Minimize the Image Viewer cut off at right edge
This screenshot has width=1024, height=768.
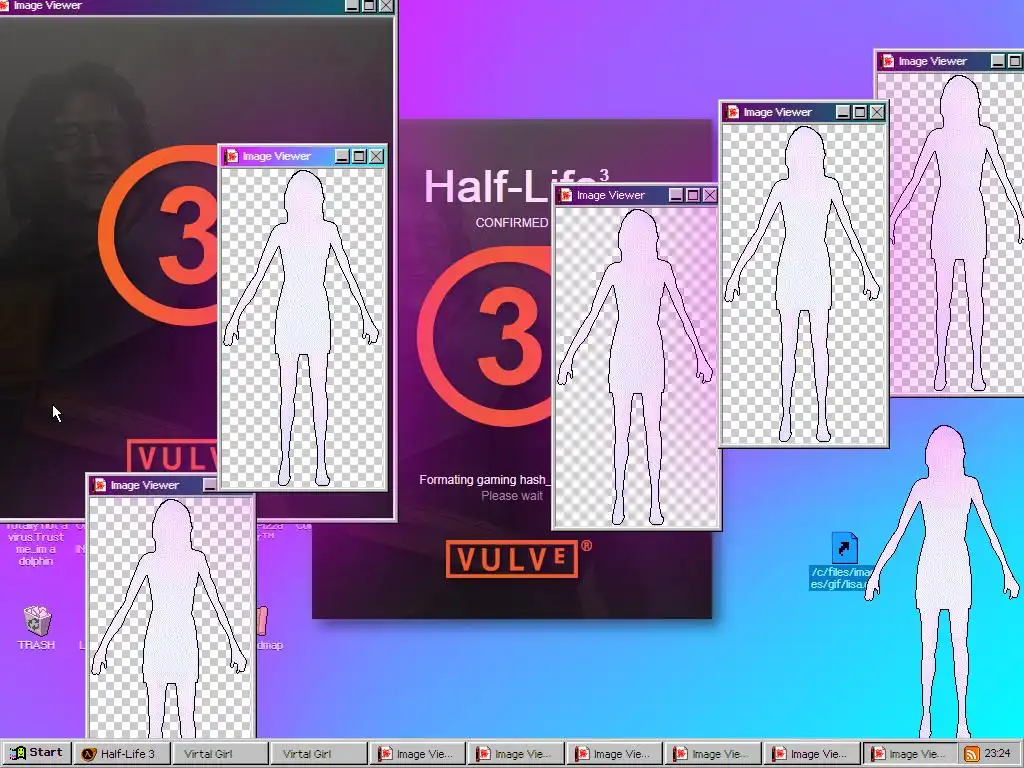(x=998, y=61)
